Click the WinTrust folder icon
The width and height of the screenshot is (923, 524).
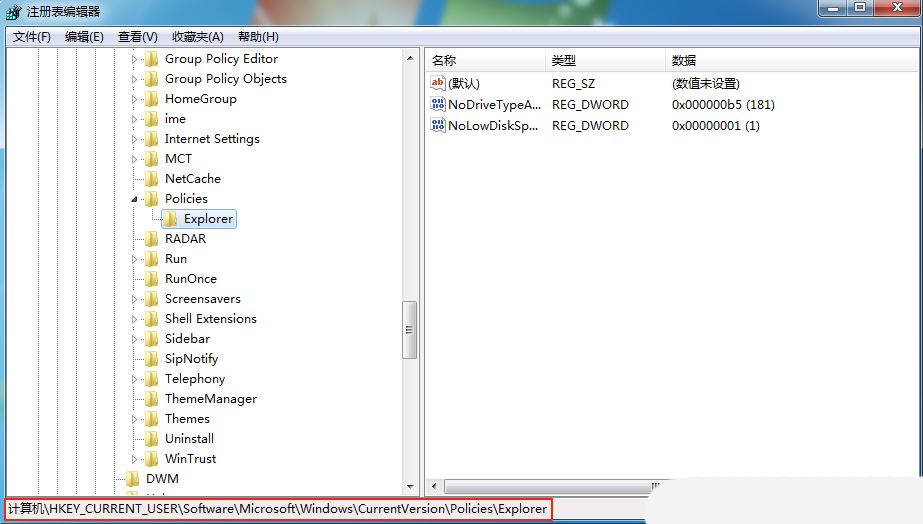(151, 459)
